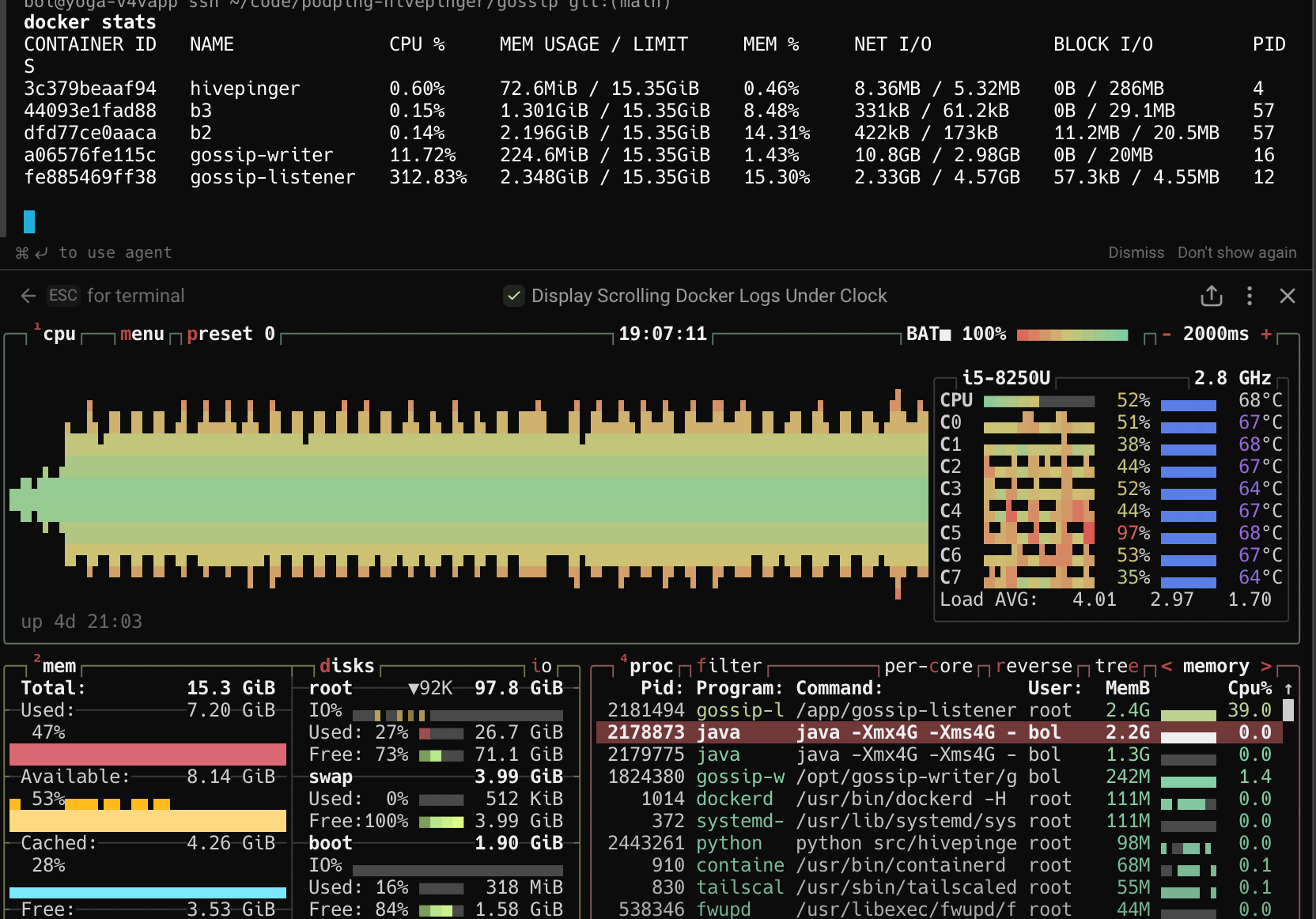Click the filter field in proc box
This screenshot has width=1316, height=919.
point(729,666)
